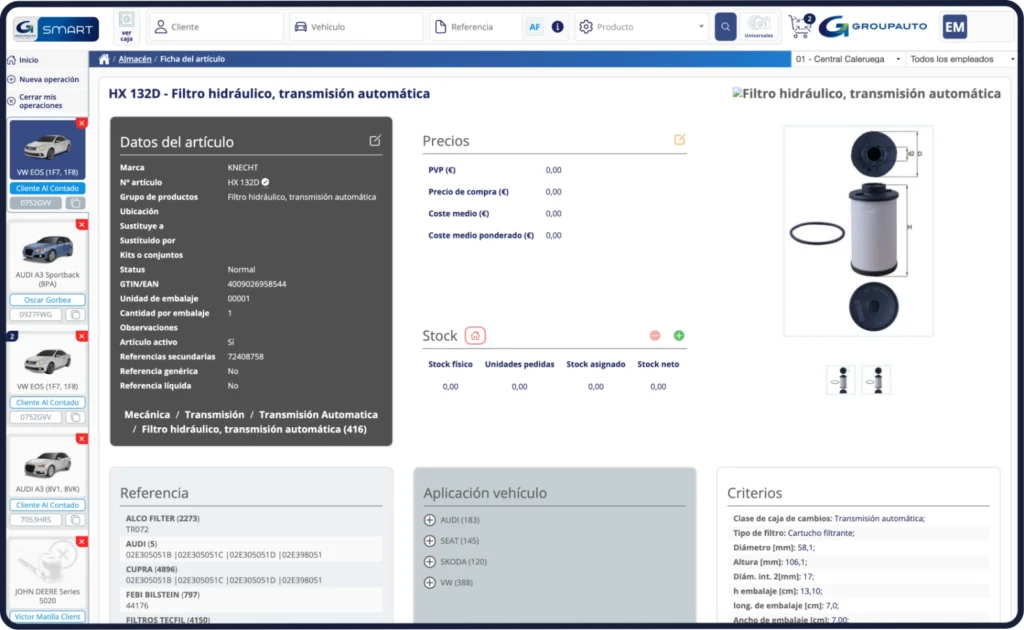1024x630 pixels.
Task: Copy icon beside plate 7053HRS
Action: coord(76,520)
